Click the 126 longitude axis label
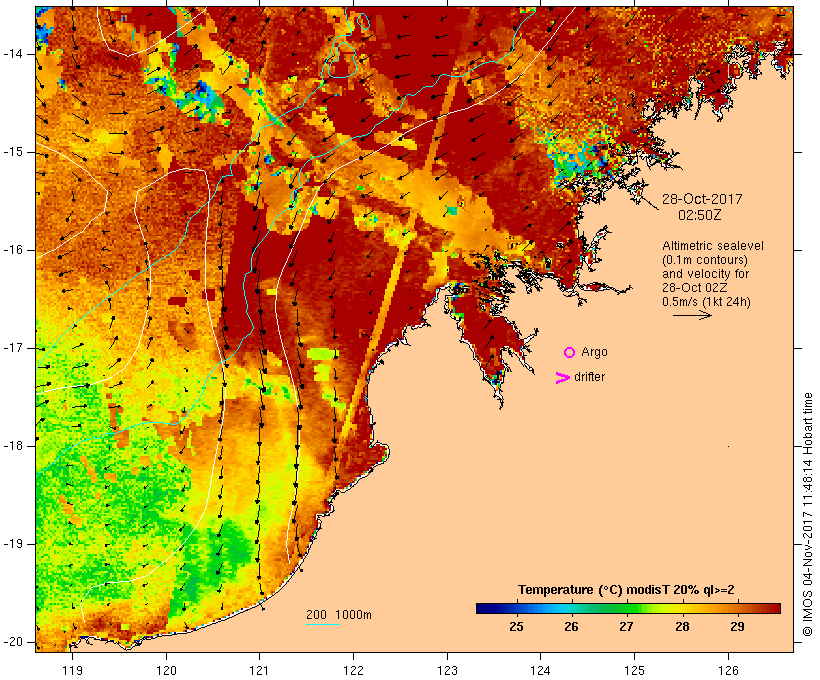This screenshot has height=680, width=820. [x=728, y=670]
